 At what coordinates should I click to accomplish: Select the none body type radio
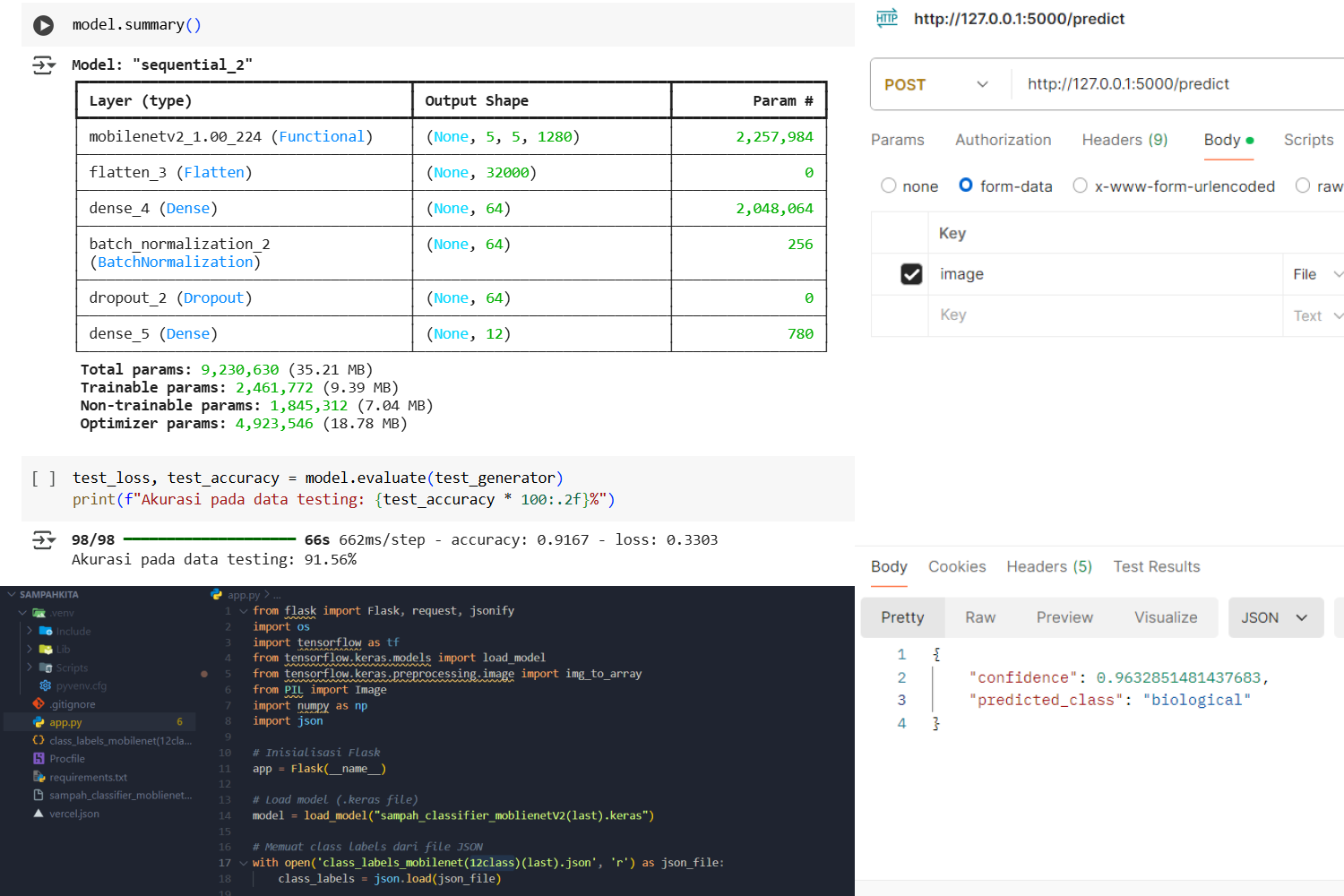pos(889,185)
